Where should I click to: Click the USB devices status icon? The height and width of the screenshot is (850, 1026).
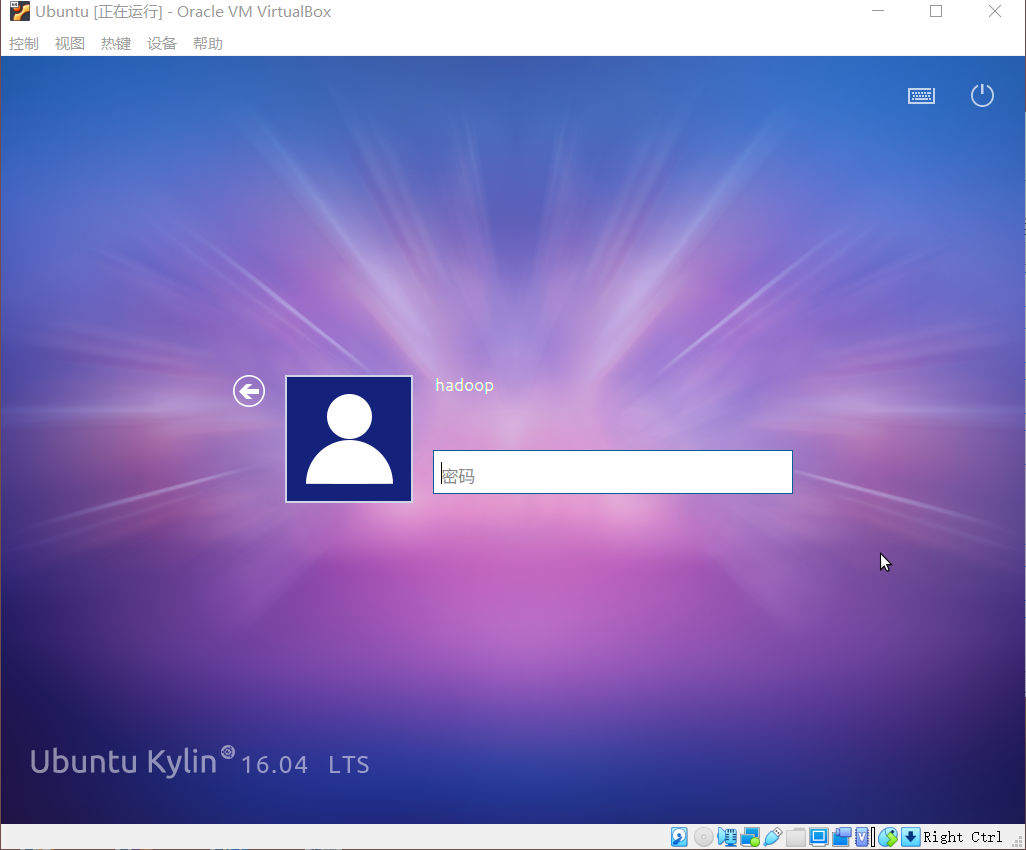click(x=773, y=837)
